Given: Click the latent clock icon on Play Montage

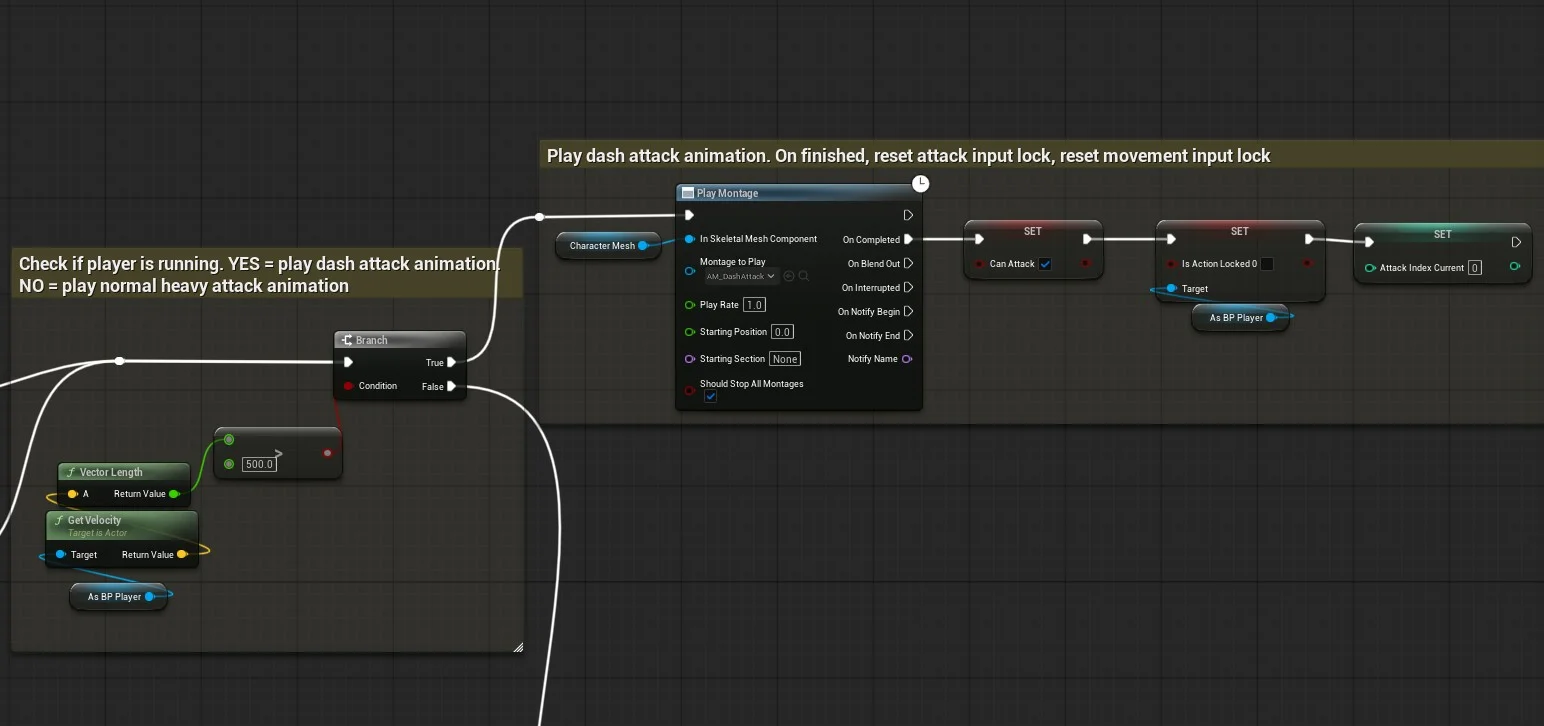Looking at the screenshot, I should pyautogui.click(x=921, y=183).
